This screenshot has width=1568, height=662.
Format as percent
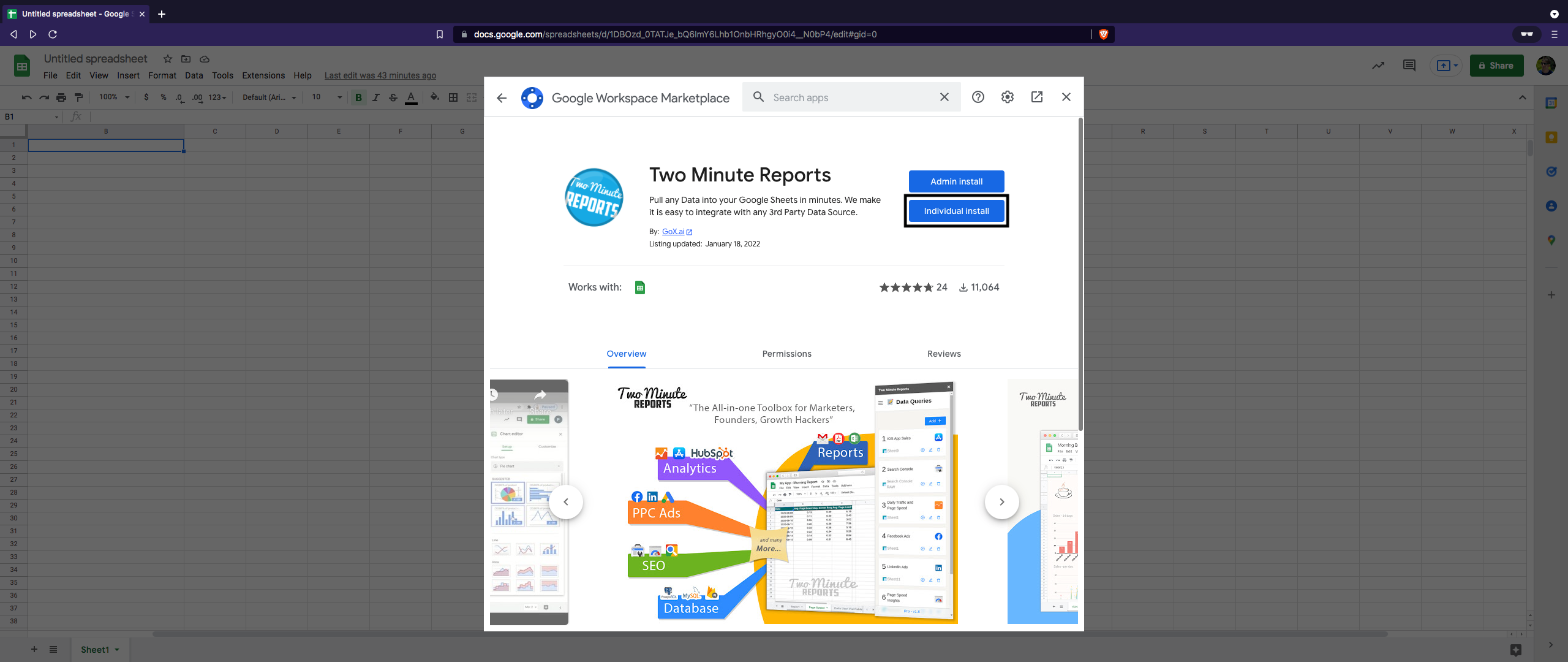tap(164, 97)
